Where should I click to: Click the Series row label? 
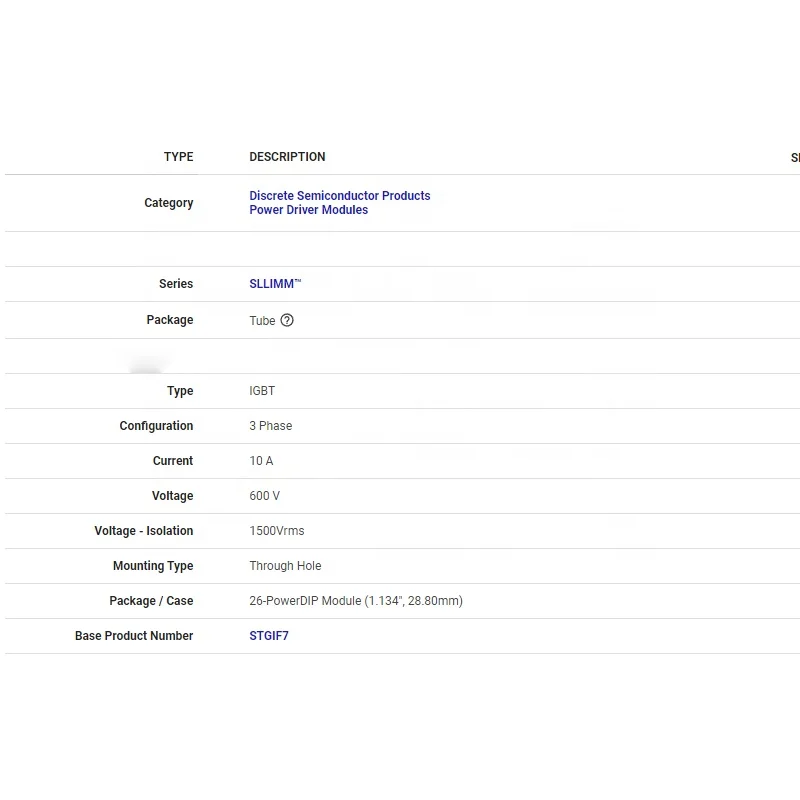[176, 284]
